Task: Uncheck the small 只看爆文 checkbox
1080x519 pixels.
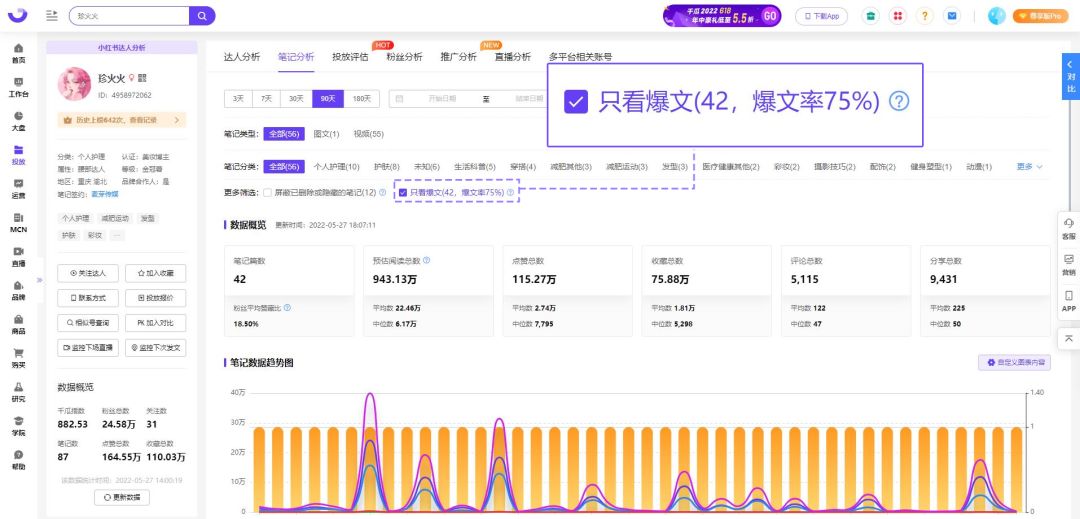Action: 403,192
